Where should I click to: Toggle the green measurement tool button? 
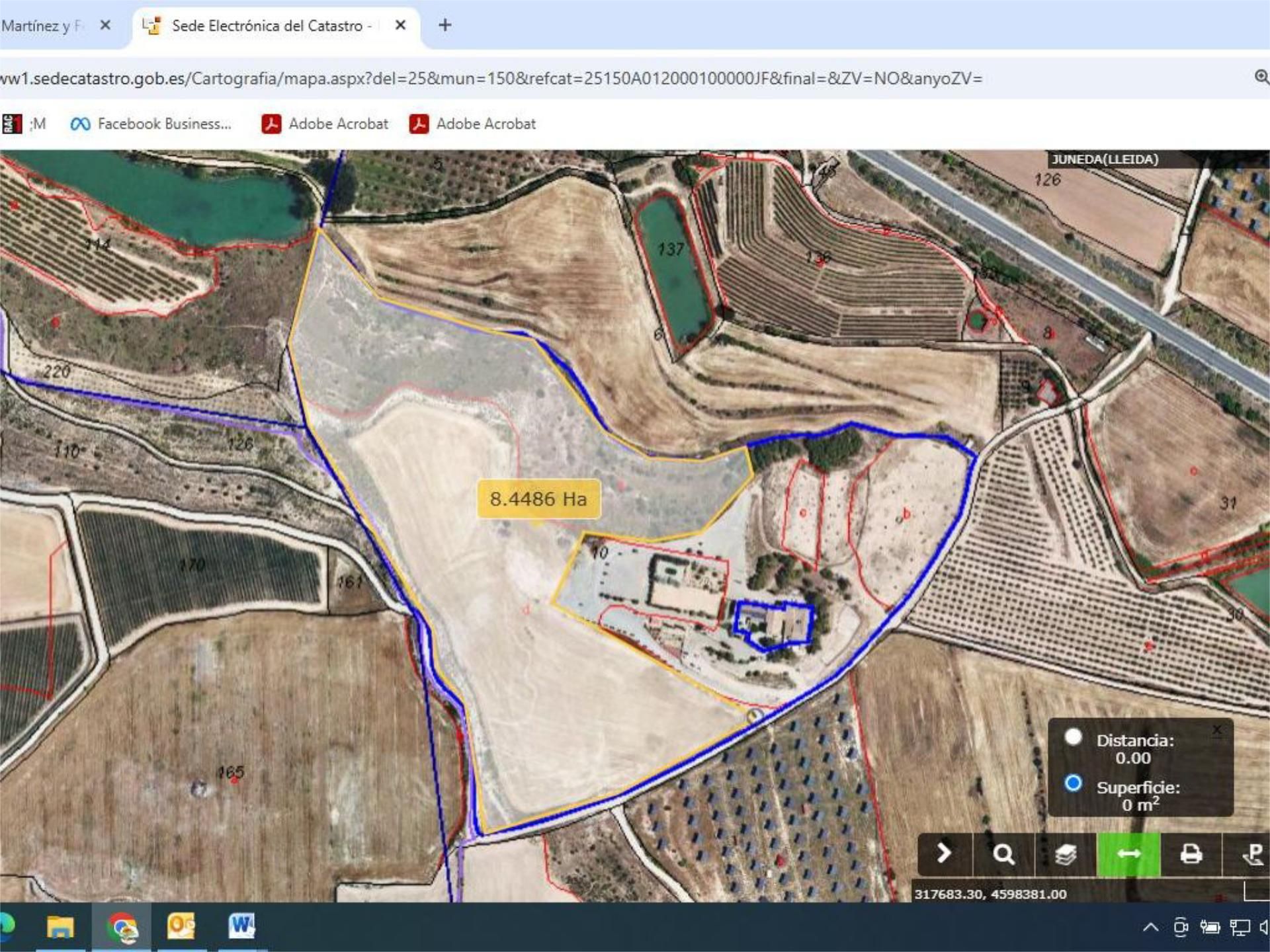[1128, 854]
